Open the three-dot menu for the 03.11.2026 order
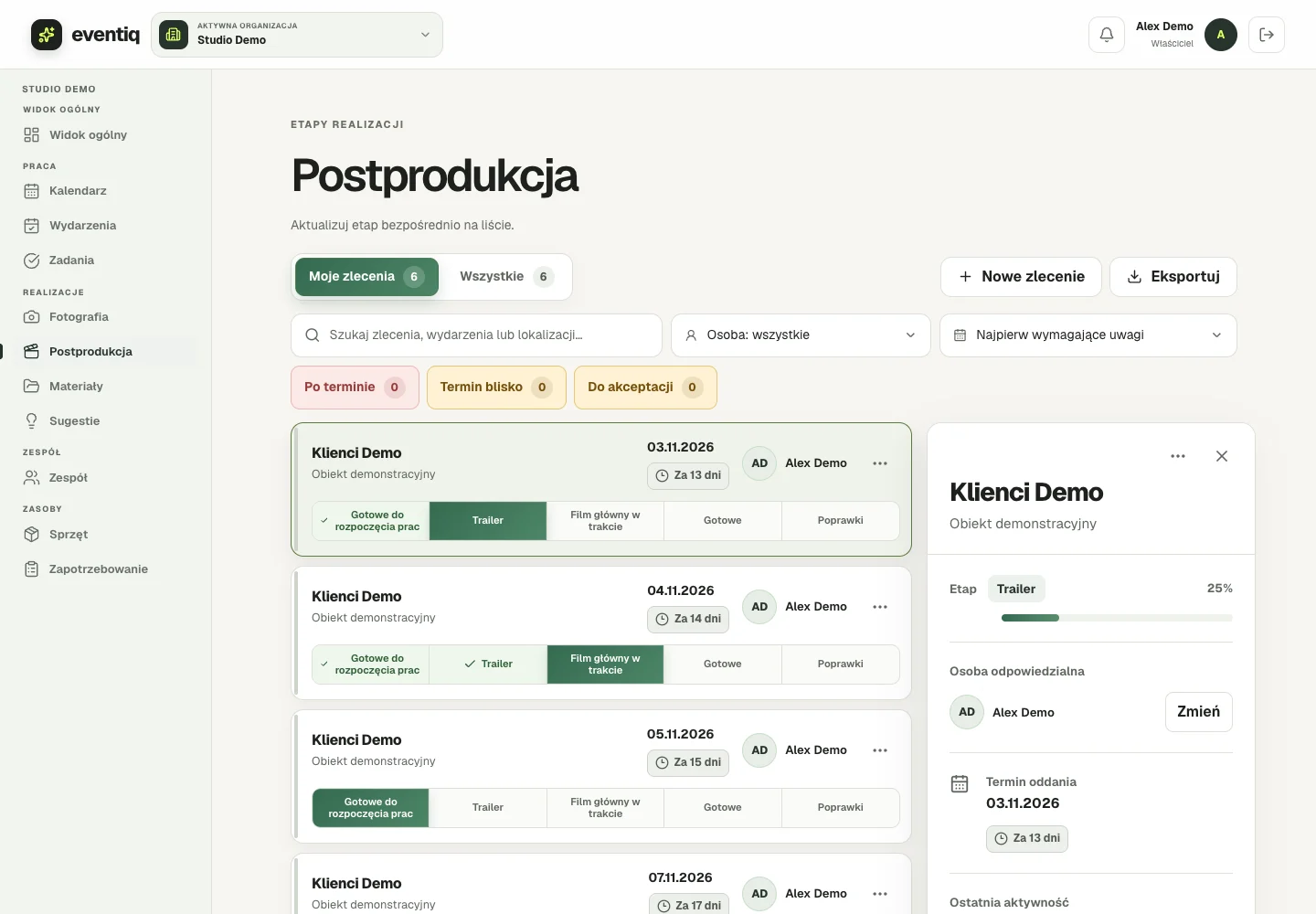 click(x=880, y=463)
